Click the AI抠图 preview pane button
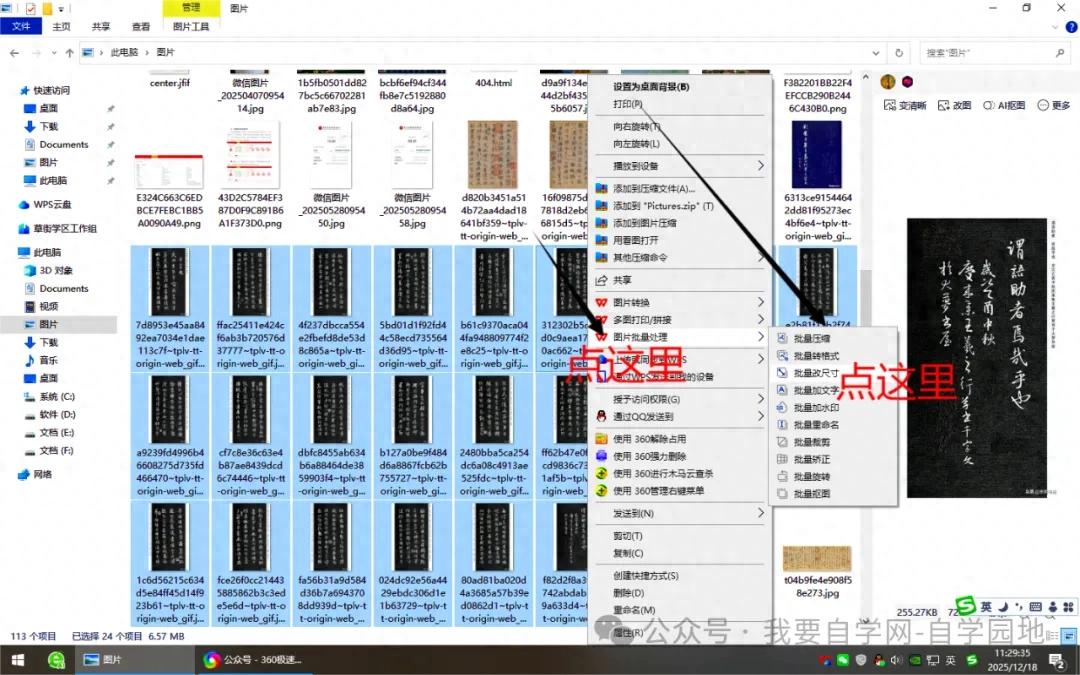 1004,105
